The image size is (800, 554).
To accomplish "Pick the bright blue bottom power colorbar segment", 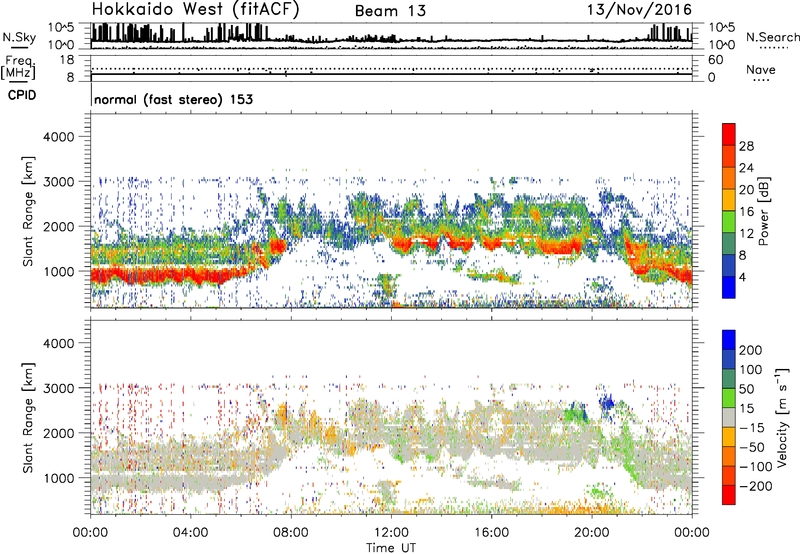I will 729,288.
